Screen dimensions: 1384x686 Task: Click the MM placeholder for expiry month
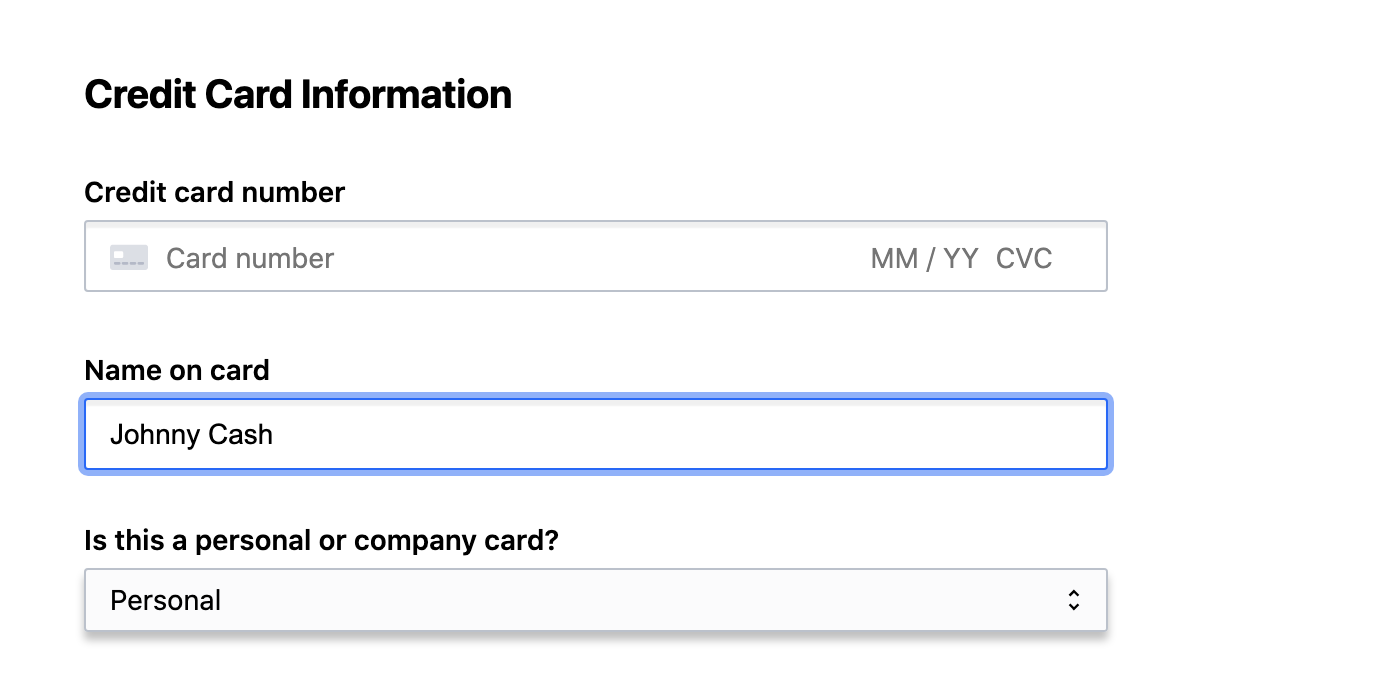click(894, 258)
